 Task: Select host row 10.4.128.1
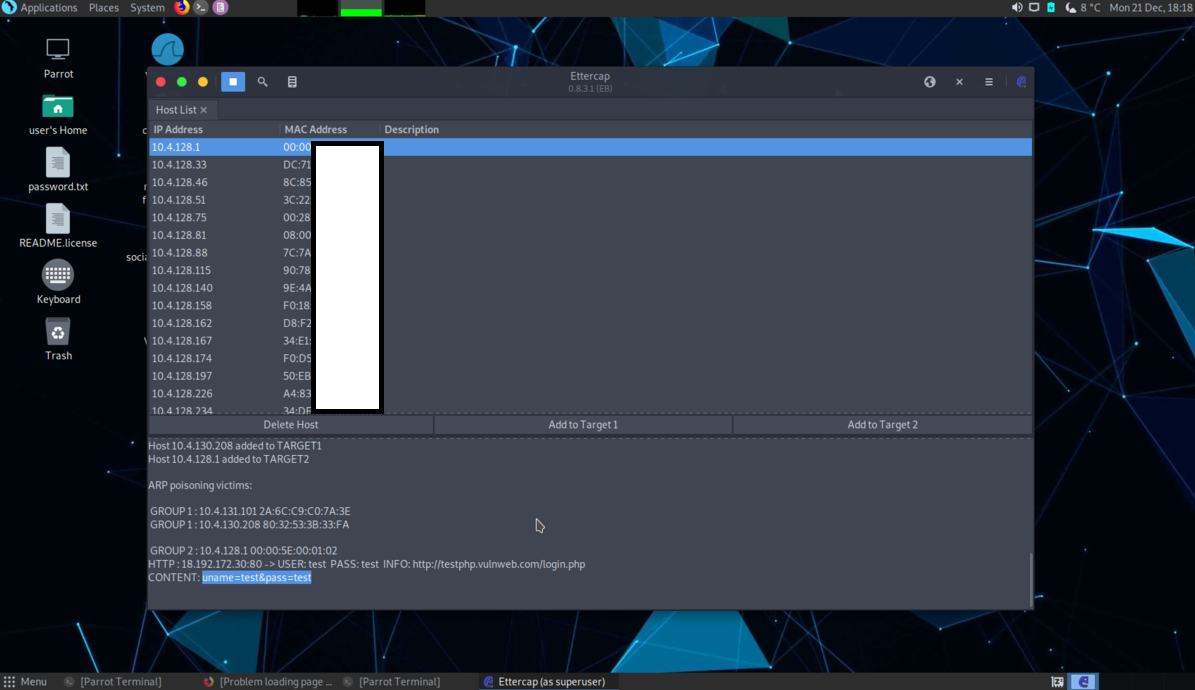pos(591,147)
